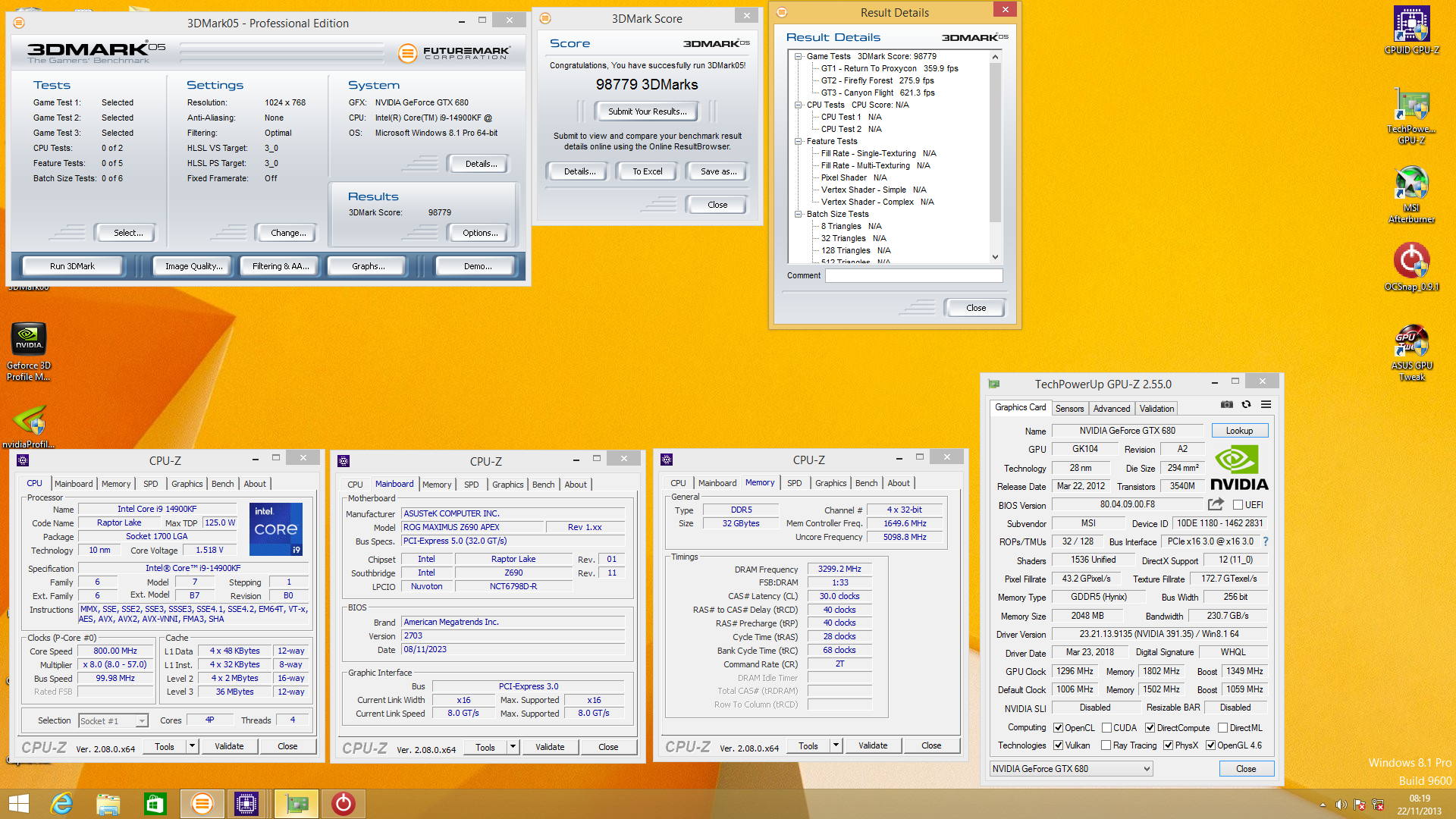The height and width of the screenshot is (819, 1456).
Task: Click the GPU-Z screenshot camera icon
Action: coord(1226,404)
